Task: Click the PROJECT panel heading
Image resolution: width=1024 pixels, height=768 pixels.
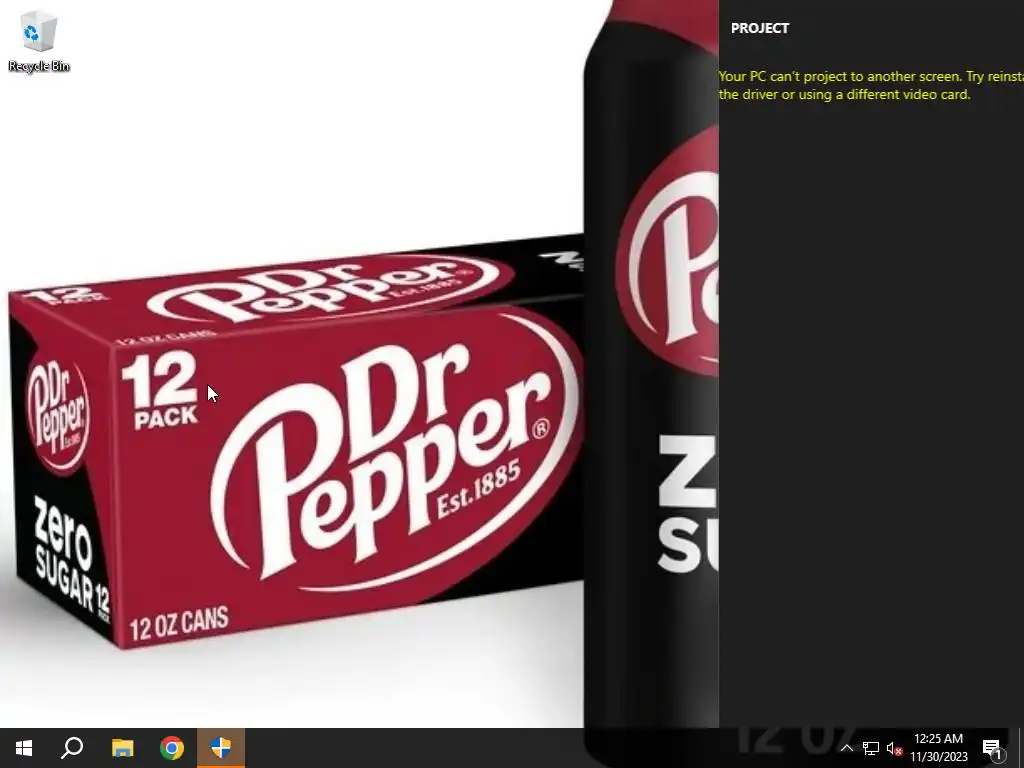Action: pyautogui.click(x=760, y=28)
